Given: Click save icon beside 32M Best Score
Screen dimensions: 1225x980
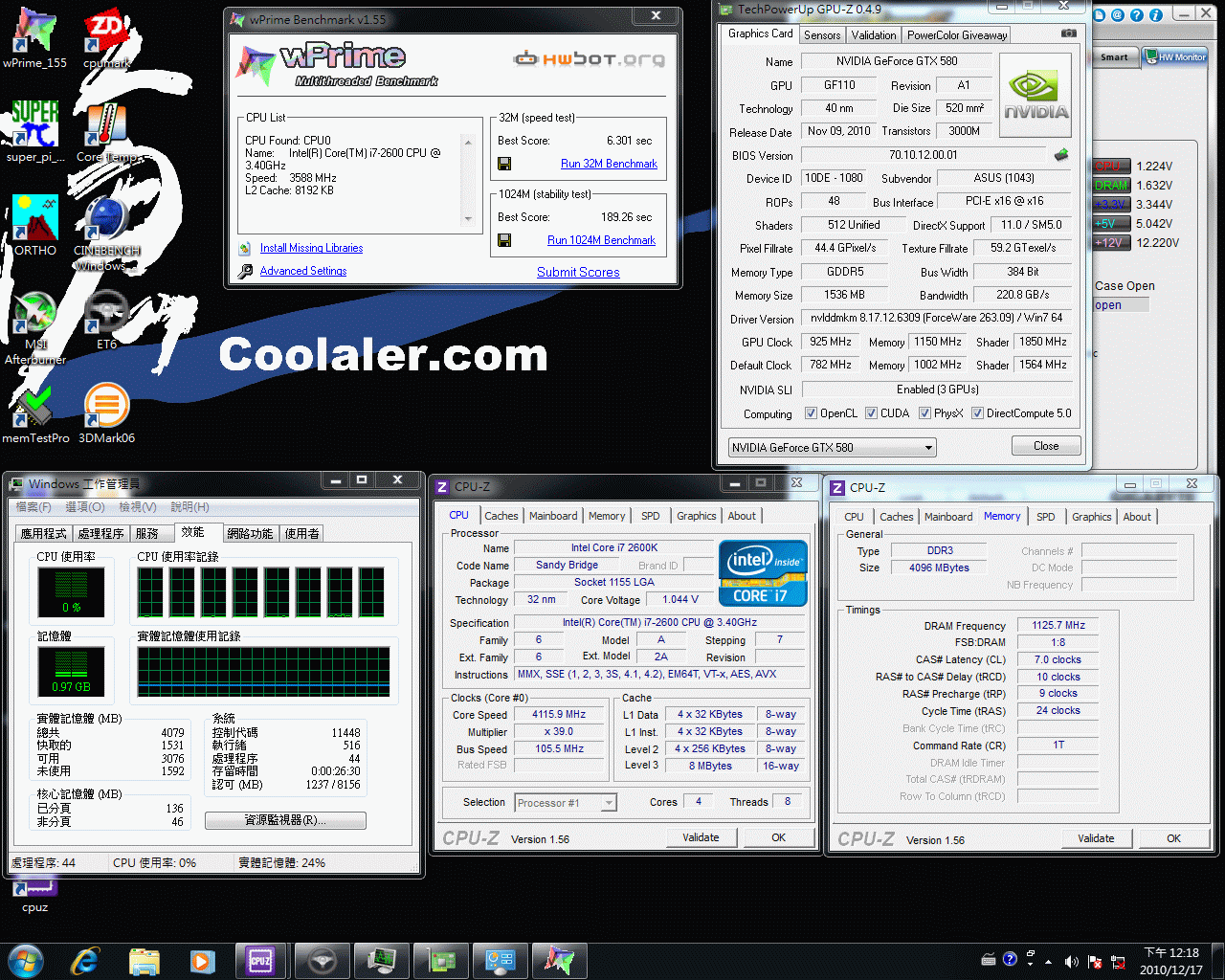Looking at the screenshot, I should [504, 164].
